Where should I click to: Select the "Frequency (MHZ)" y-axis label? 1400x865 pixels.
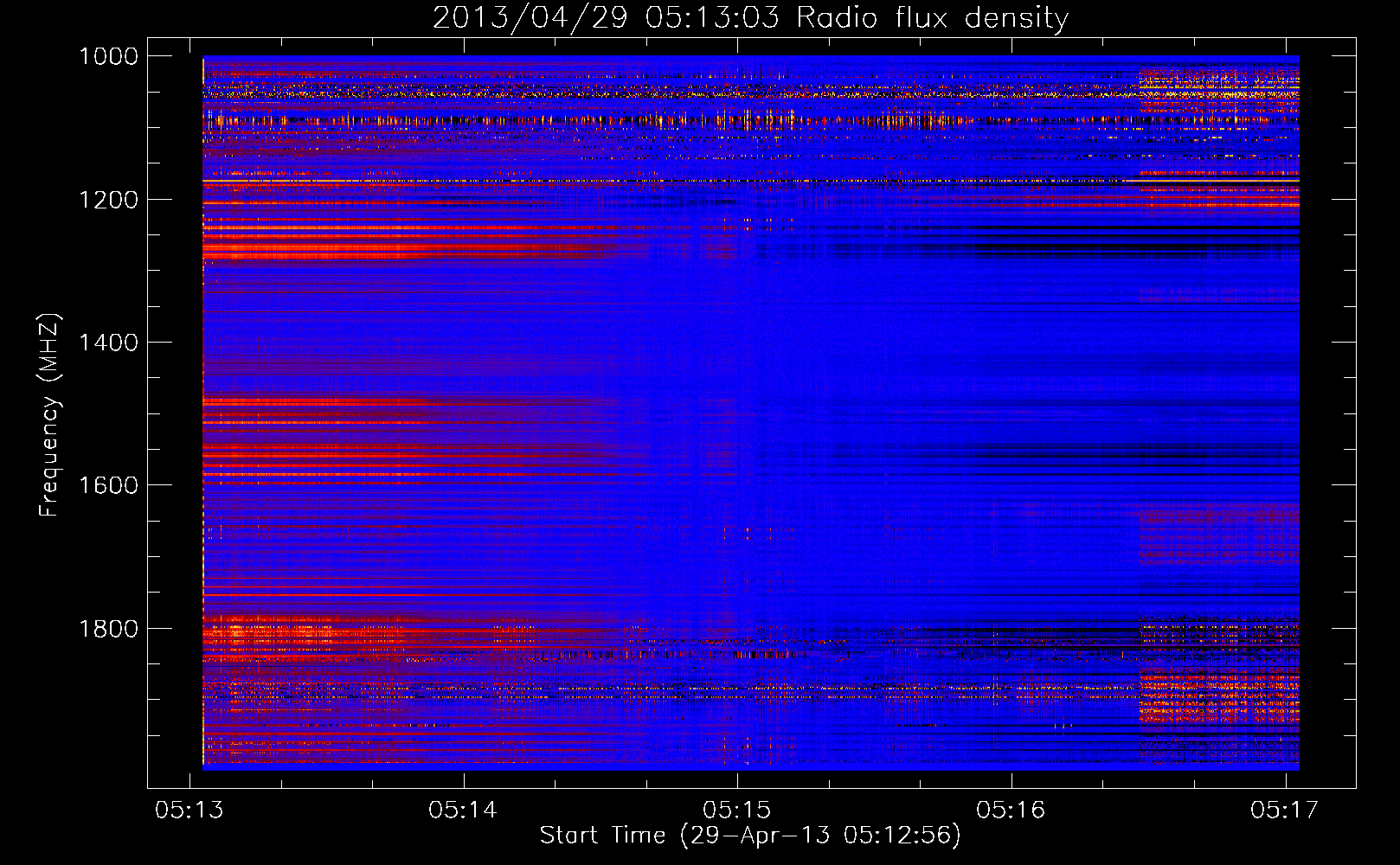49,414
